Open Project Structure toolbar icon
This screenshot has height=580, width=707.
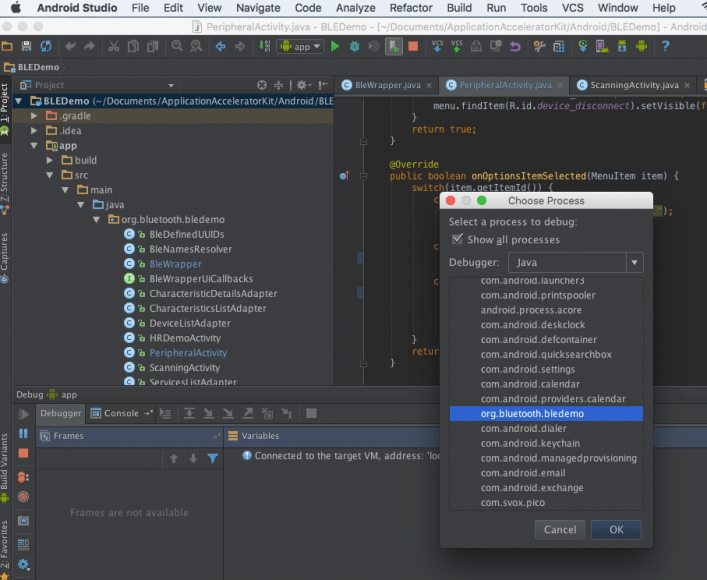559,46
